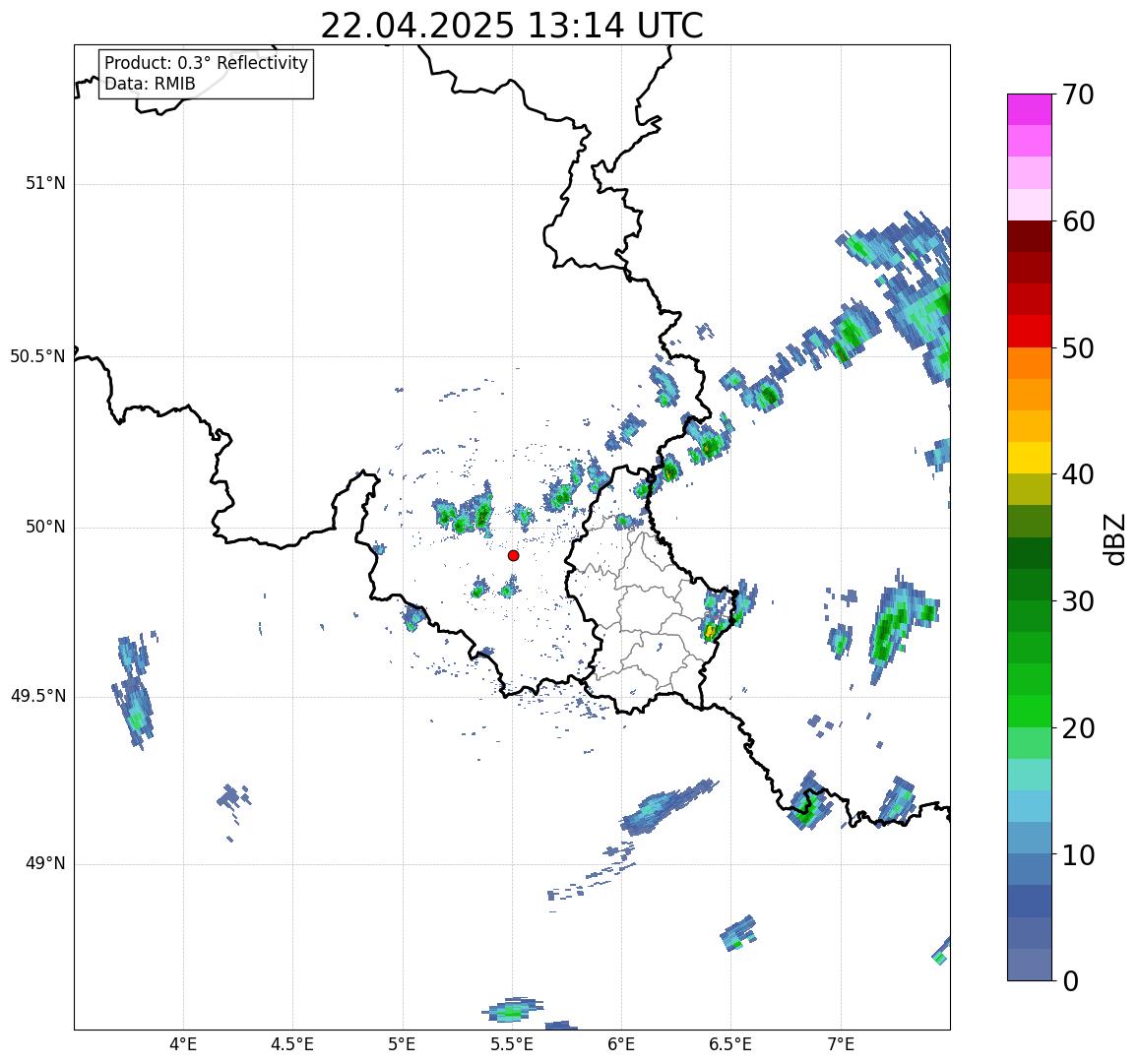1139x1064 pixels.
Task: Click the colorbar tick label "70"
Action: 1078,94
